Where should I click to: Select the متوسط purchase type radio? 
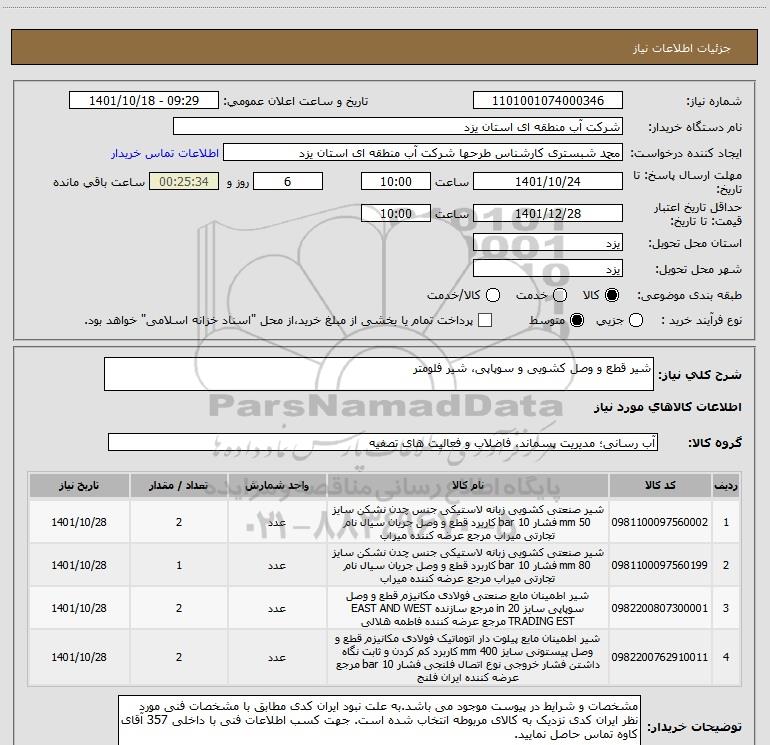[577, 321]
